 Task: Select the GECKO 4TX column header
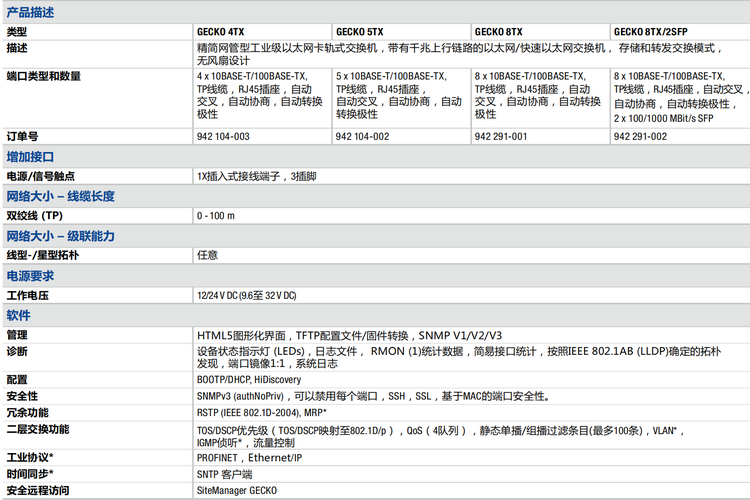pos(221,32)
